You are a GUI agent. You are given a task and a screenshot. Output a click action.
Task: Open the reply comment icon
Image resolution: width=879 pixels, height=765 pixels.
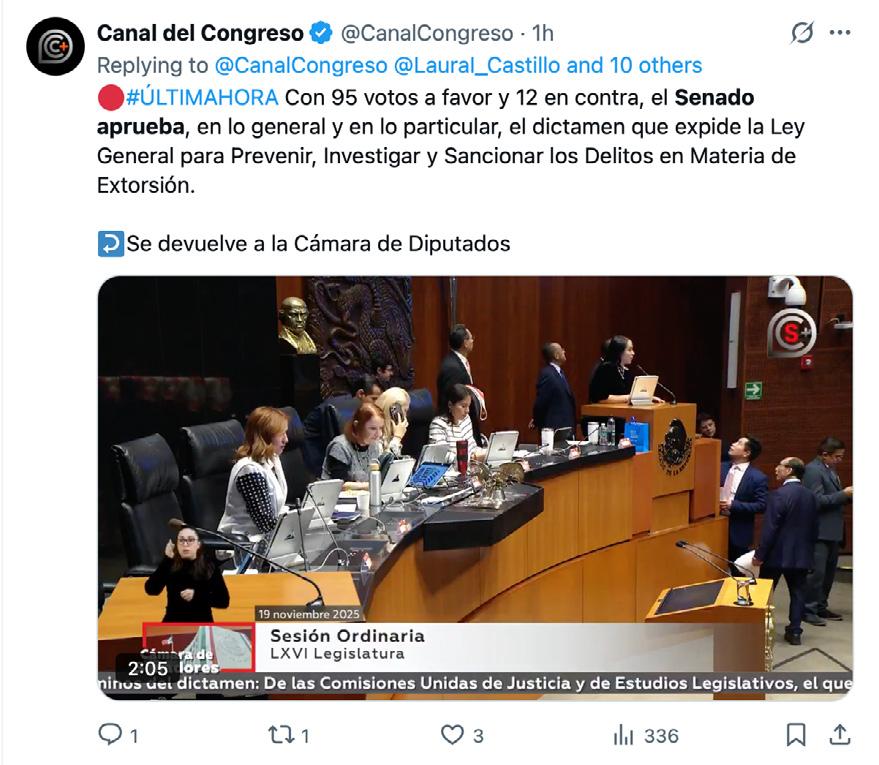[x=110, y=734]
